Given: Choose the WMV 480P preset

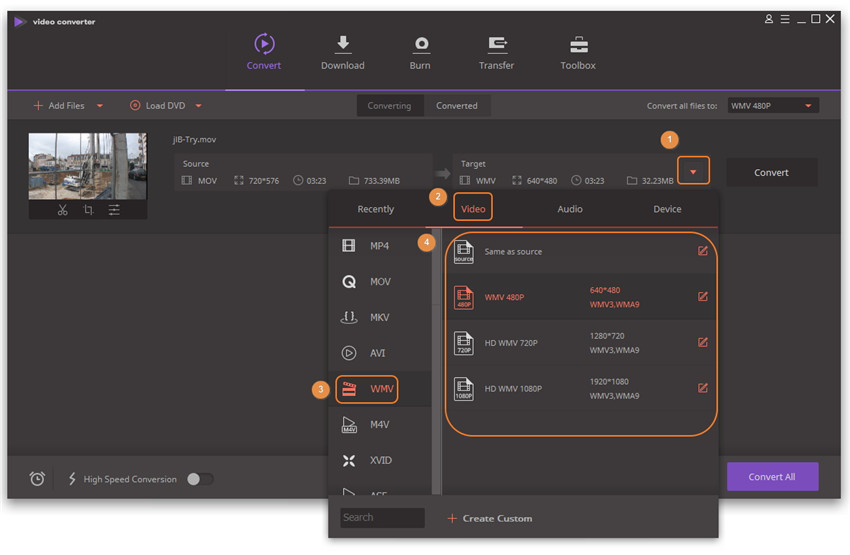Looking at the screenshot, I should 581,297.
